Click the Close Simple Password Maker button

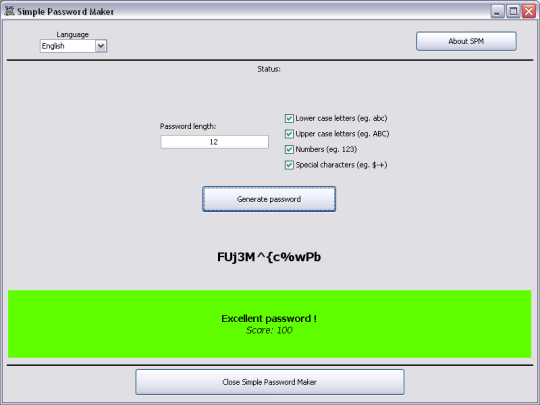coord(270,382)
